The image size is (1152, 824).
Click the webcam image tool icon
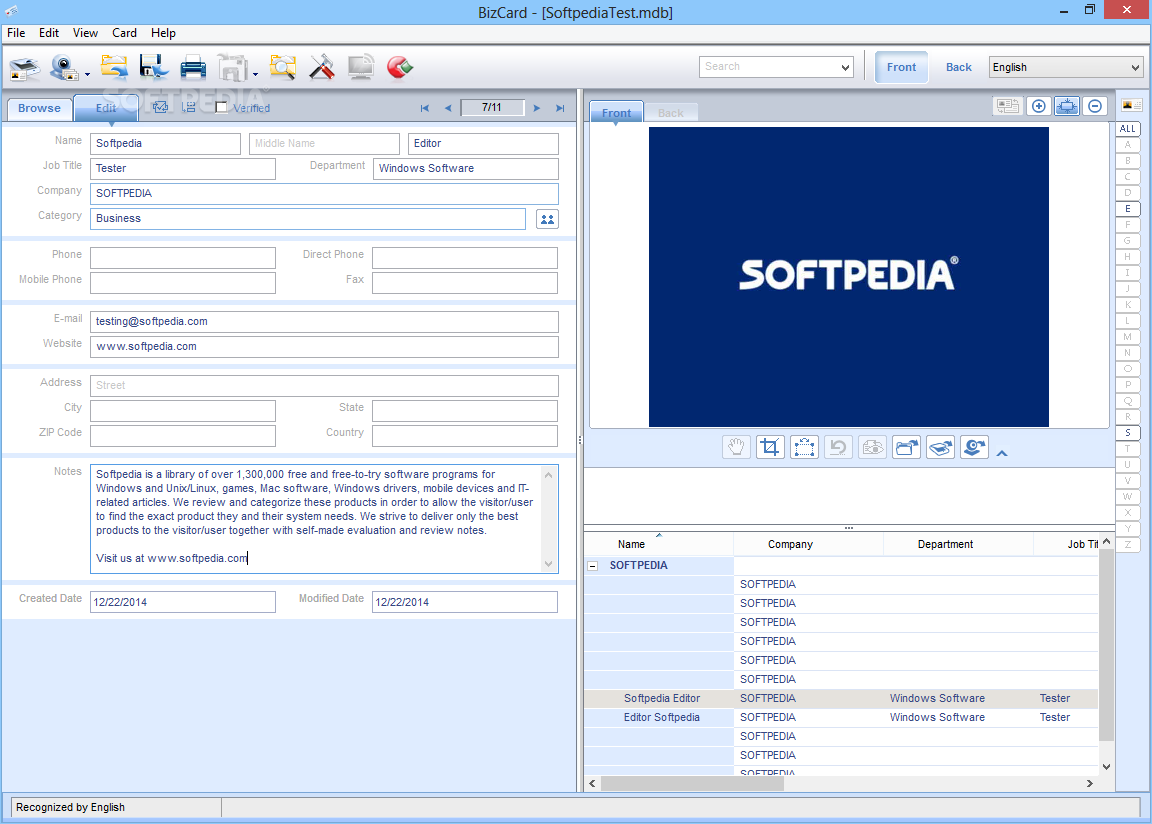974,447
